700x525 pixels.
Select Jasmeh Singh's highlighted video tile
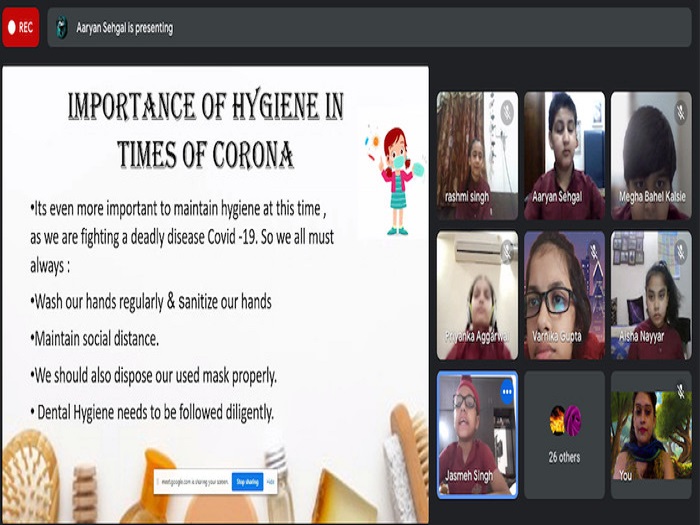pyautogui.click(x=477, y=434)
